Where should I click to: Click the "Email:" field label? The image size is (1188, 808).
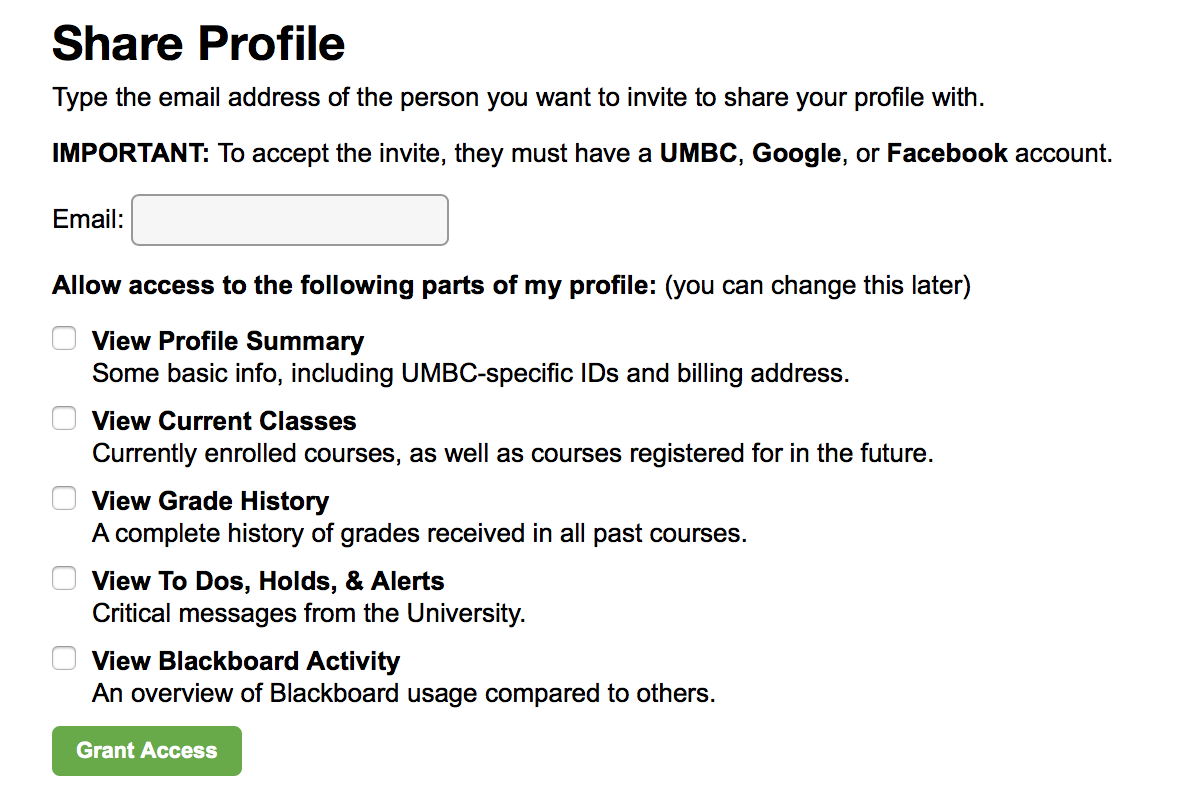(88, 220)
